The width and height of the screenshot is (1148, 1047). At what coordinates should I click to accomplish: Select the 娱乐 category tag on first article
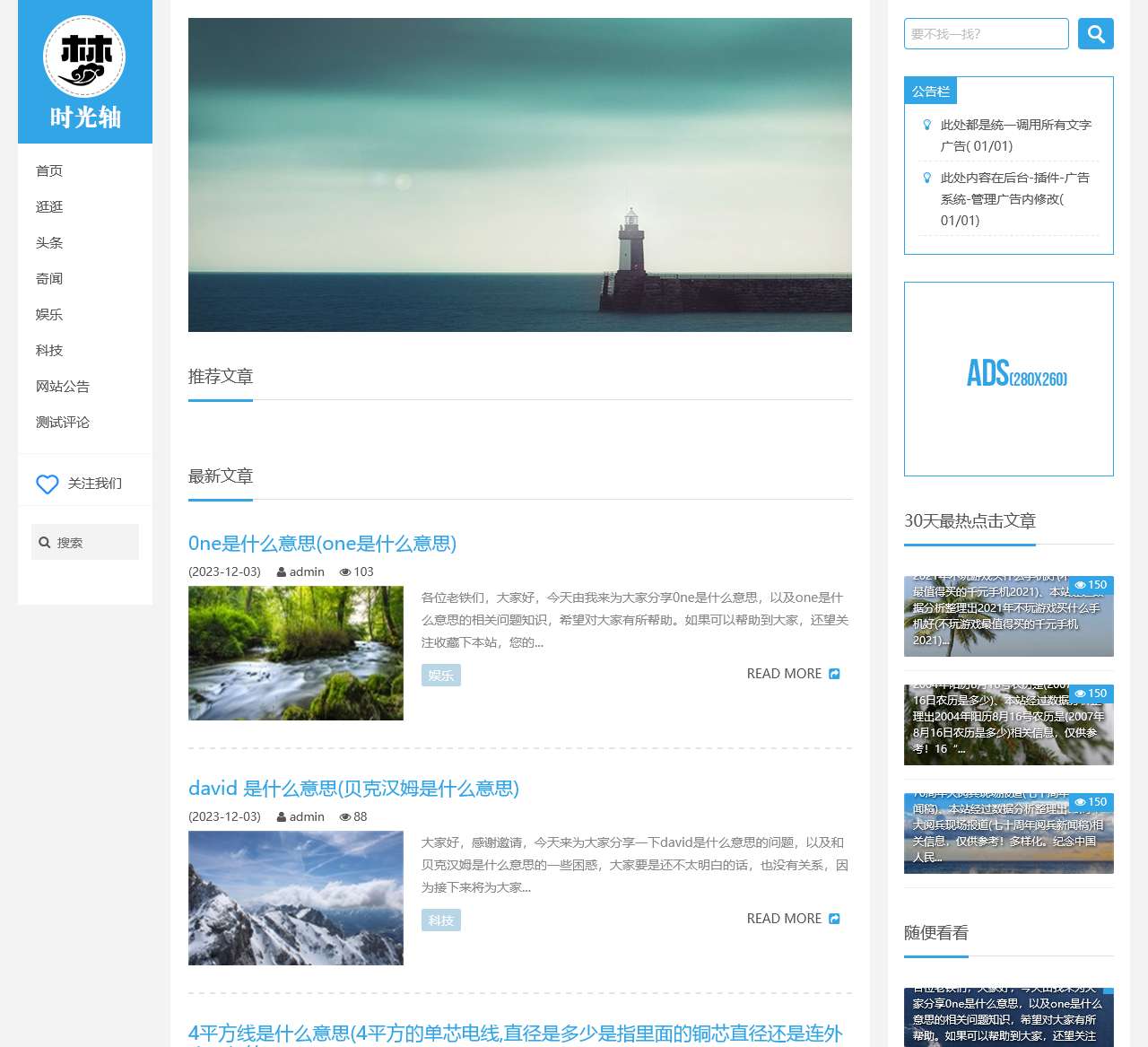[440, 675]
